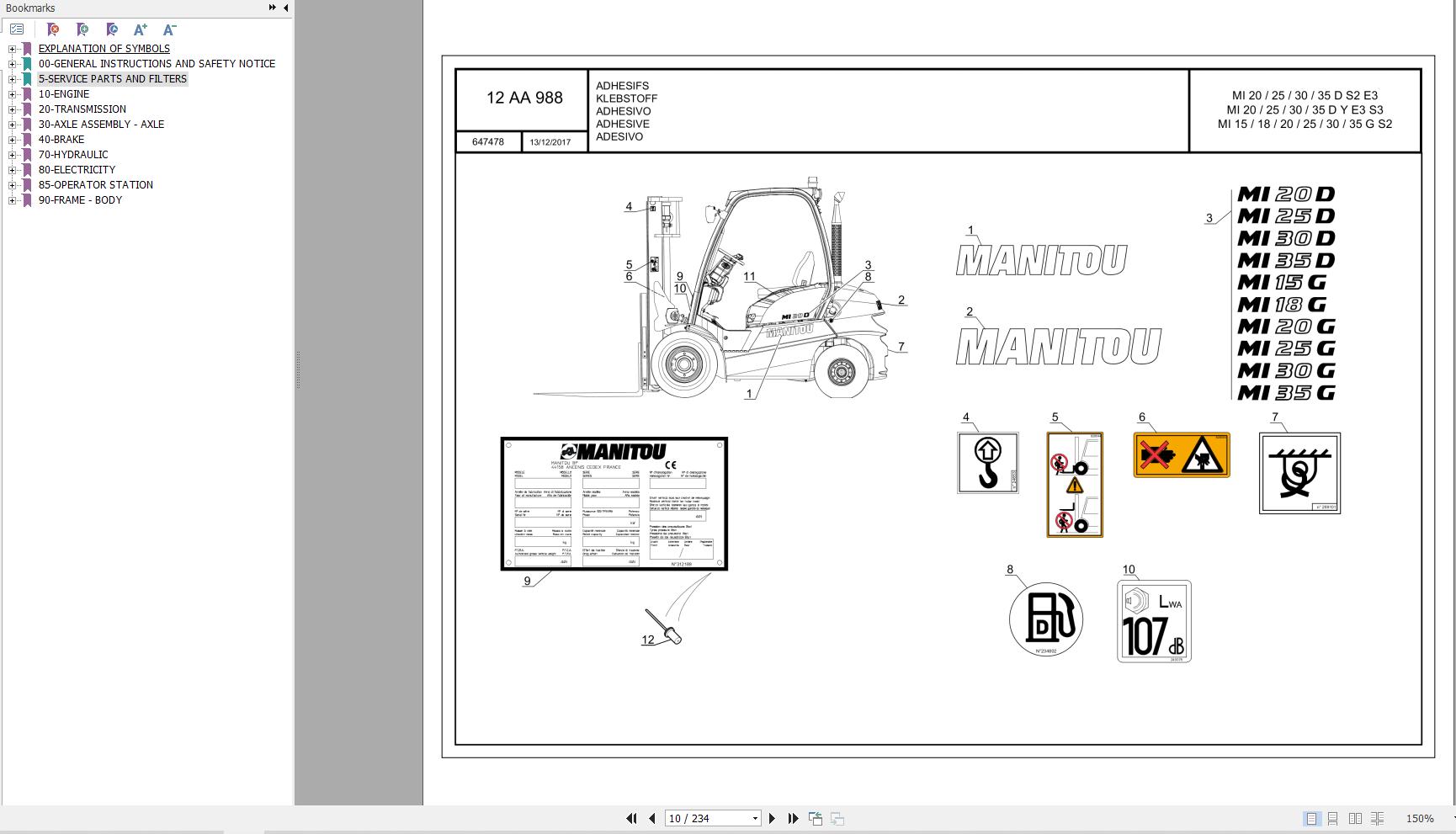Go to next page with arrow button
The height and width of the screenshot is (834, 1456).
click(773, 818)
